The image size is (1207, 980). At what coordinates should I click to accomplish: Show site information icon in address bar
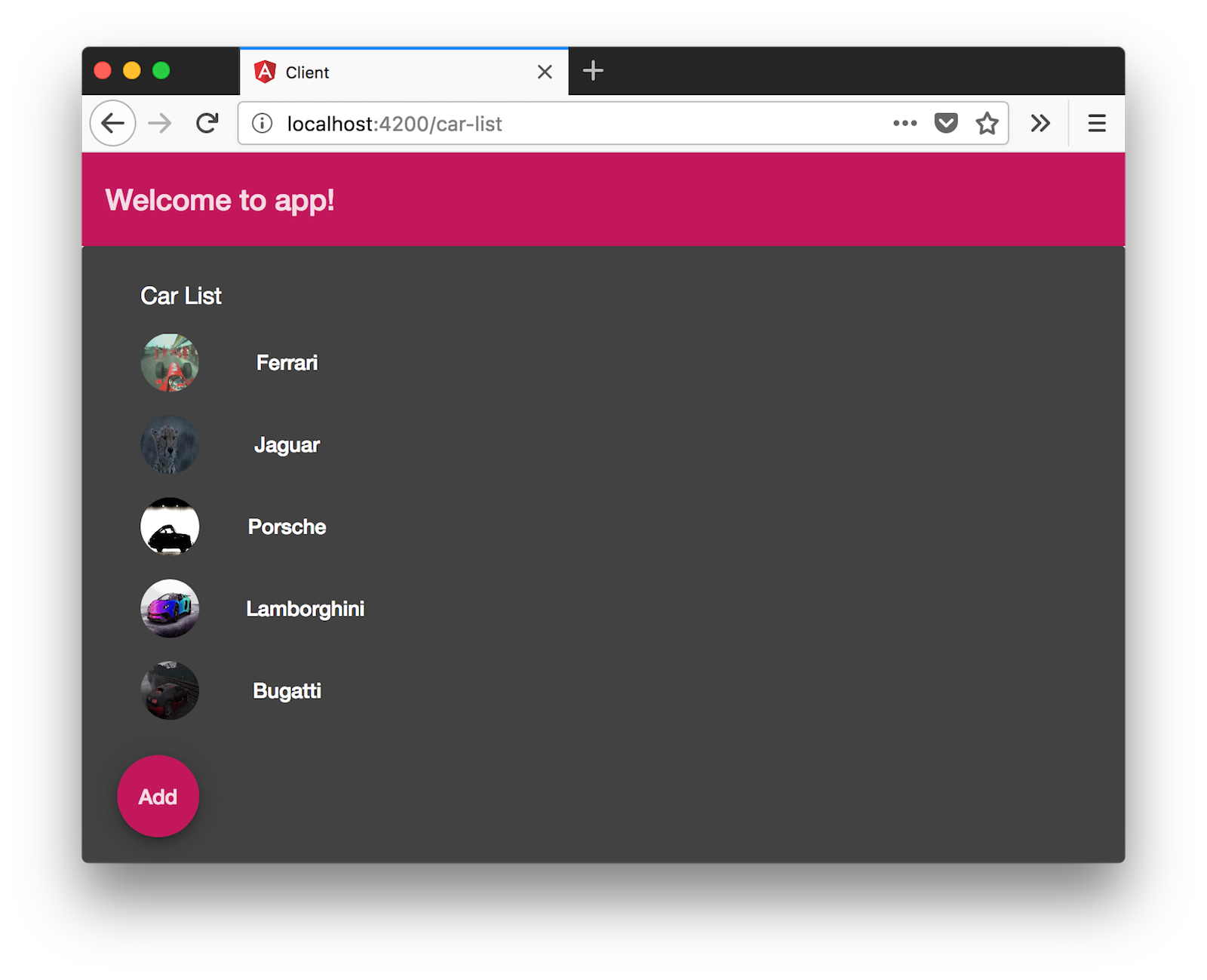click(x=262, y=124)
